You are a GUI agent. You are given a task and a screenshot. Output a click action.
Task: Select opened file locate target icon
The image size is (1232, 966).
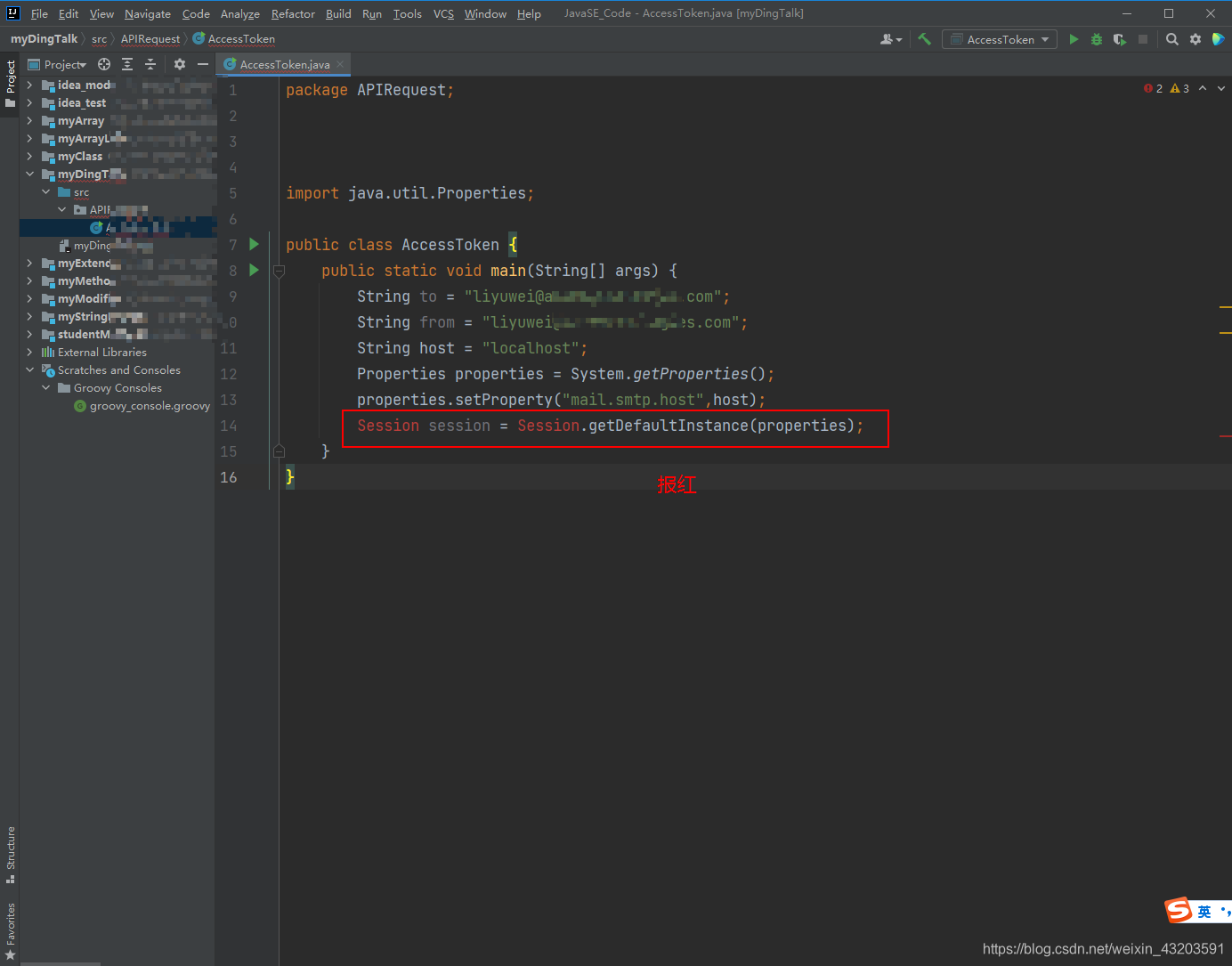pyautogui.click(x=104, y=64)
